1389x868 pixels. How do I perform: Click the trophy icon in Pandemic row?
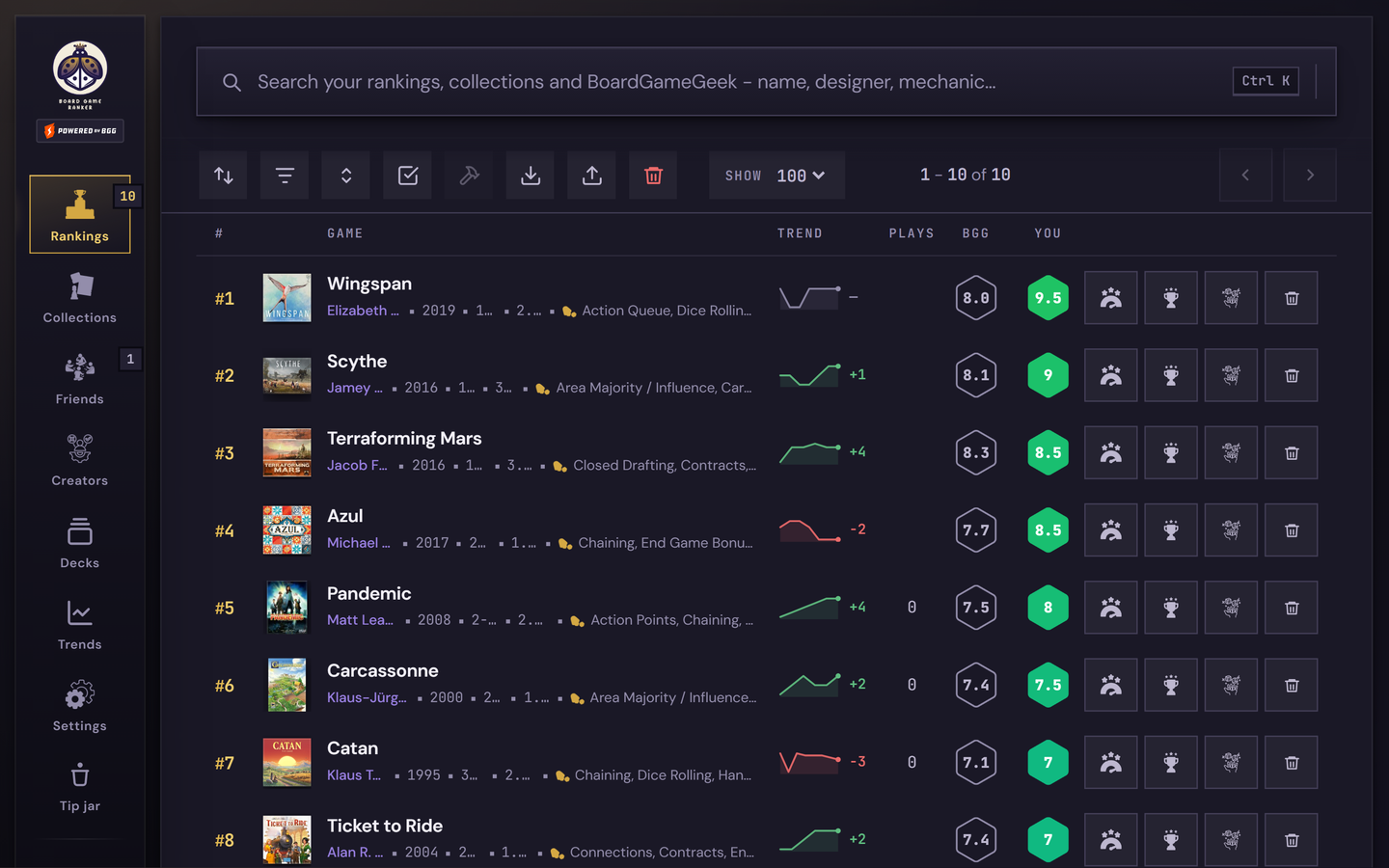1171,608
